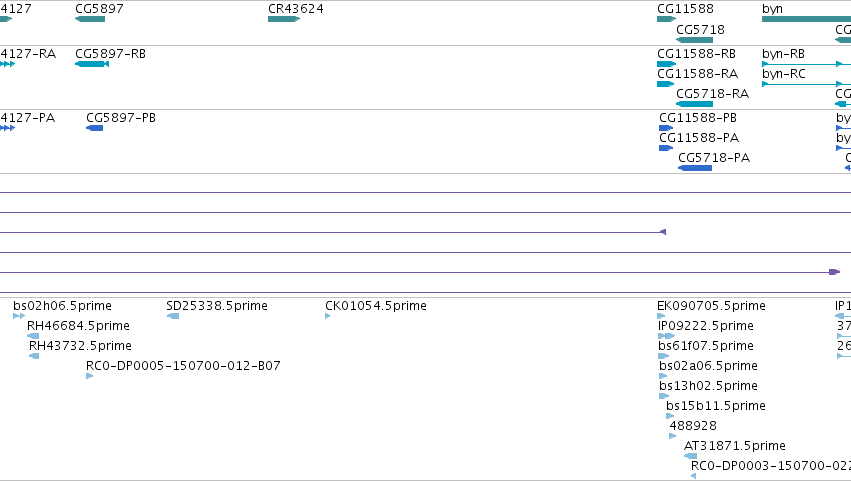Select the byn gene label
The width and height of the screenshot is (851, 481).
pos(772,9)
